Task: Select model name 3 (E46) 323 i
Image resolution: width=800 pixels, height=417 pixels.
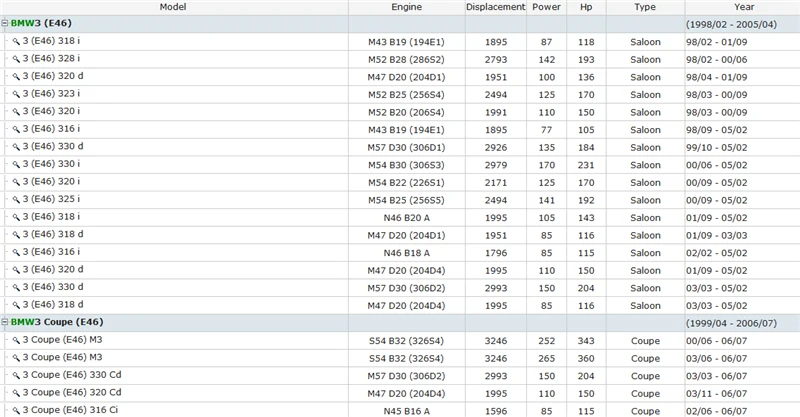Action: (x=51, y=94)
